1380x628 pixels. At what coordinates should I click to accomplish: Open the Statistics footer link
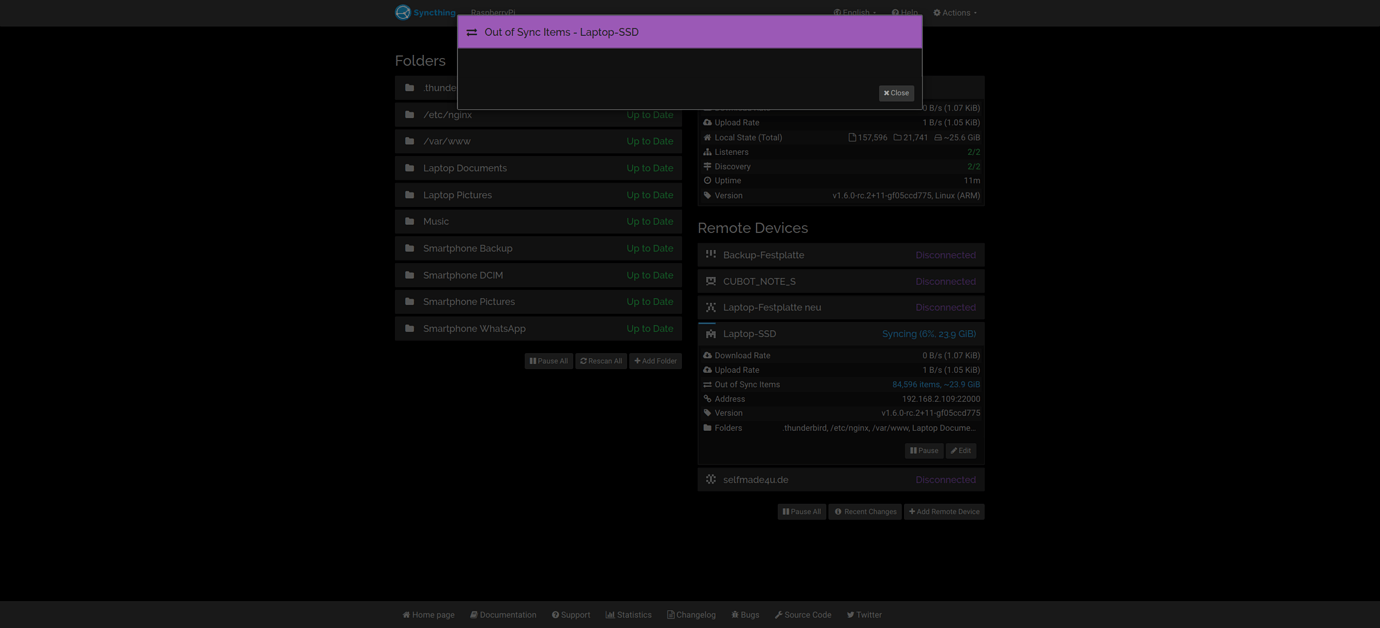(628, 615)
